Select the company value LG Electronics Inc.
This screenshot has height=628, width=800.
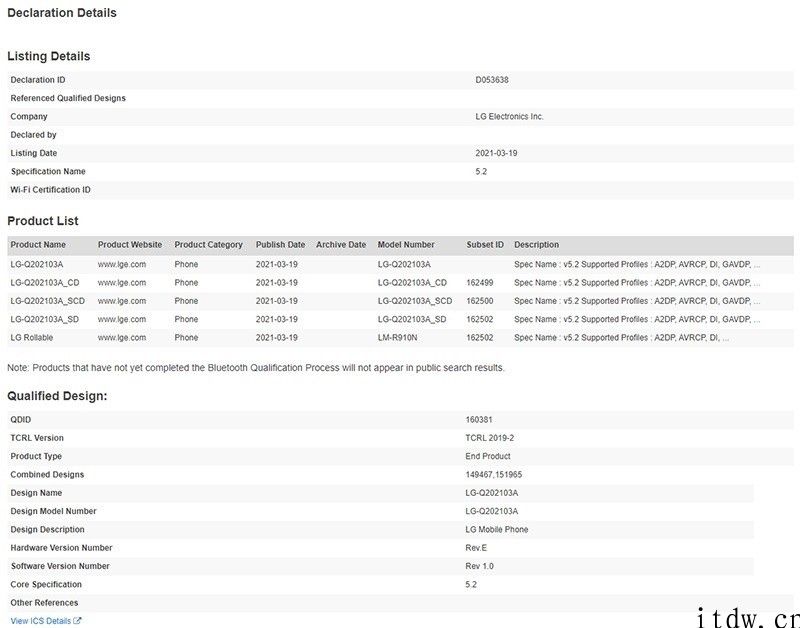(x=509, y=117)
